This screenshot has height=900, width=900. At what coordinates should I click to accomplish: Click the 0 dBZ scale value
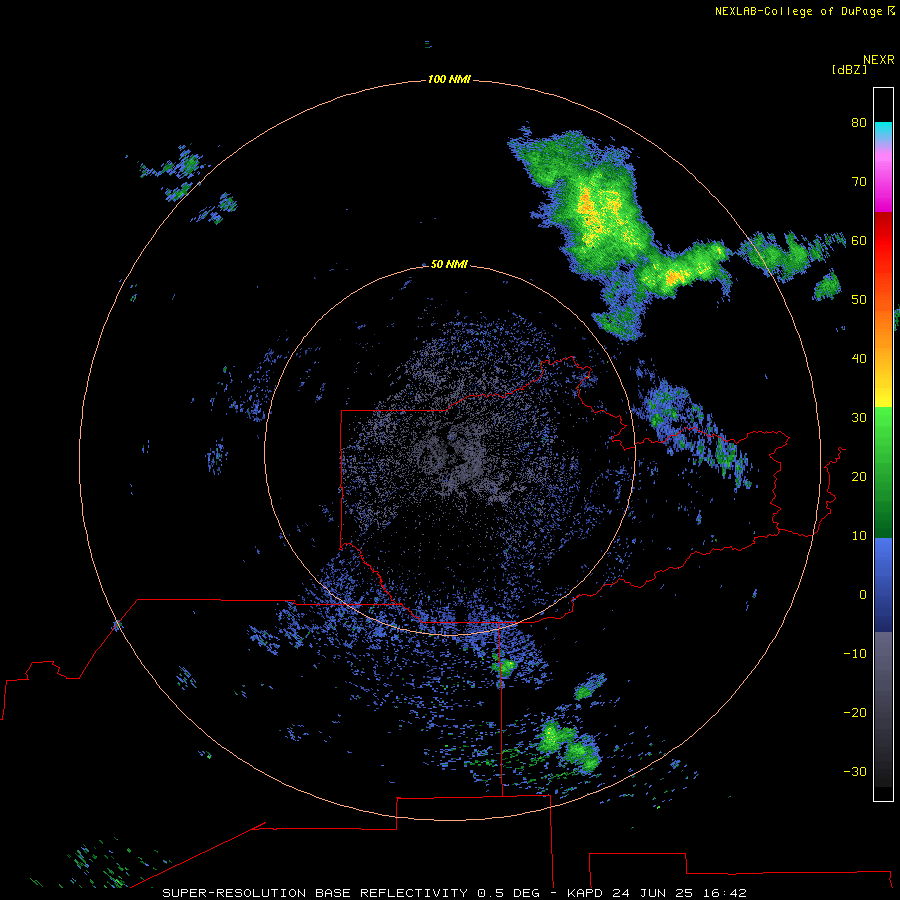(863, 595)
